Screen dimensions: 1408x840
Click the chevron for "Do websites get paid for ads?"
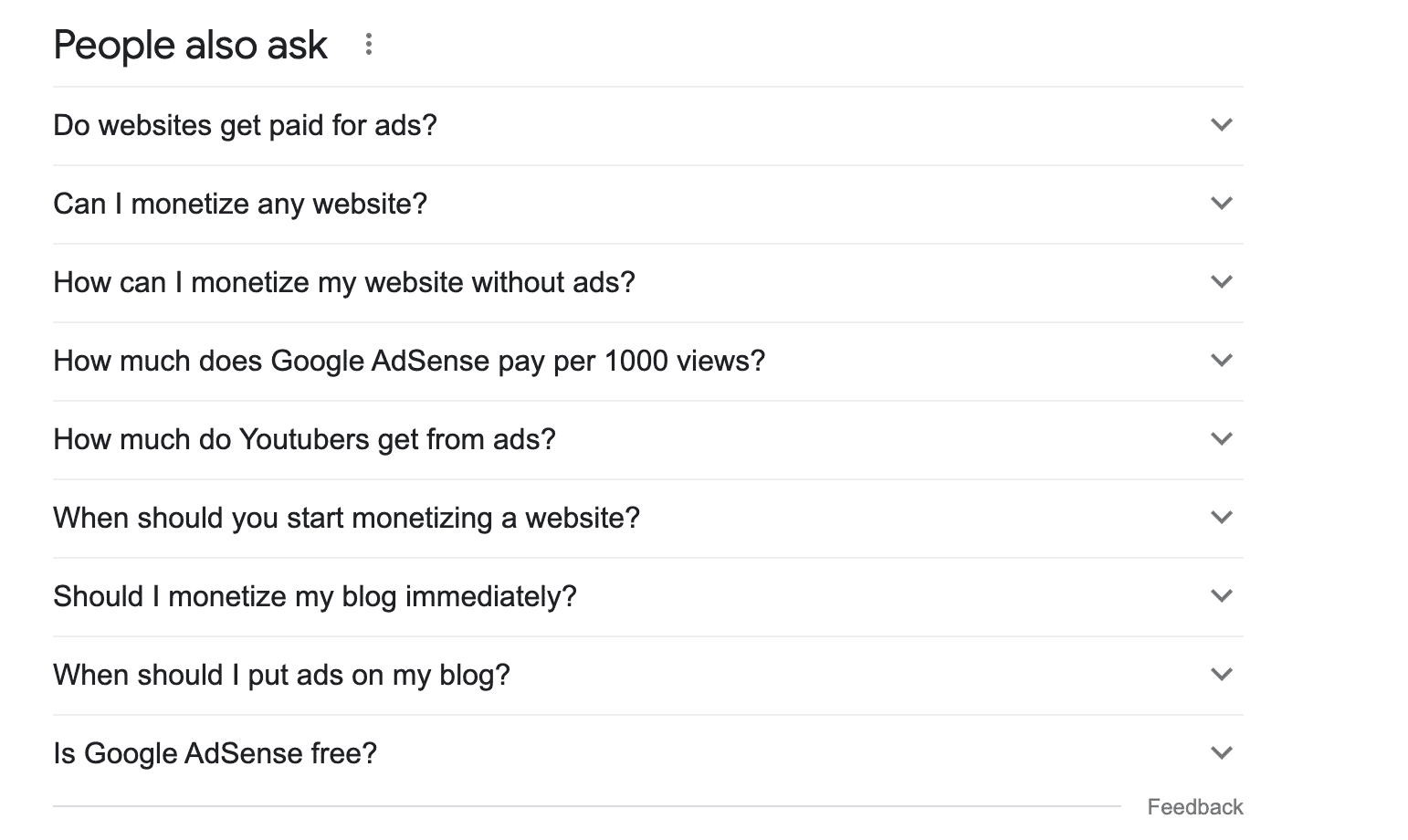point(1221,125)
